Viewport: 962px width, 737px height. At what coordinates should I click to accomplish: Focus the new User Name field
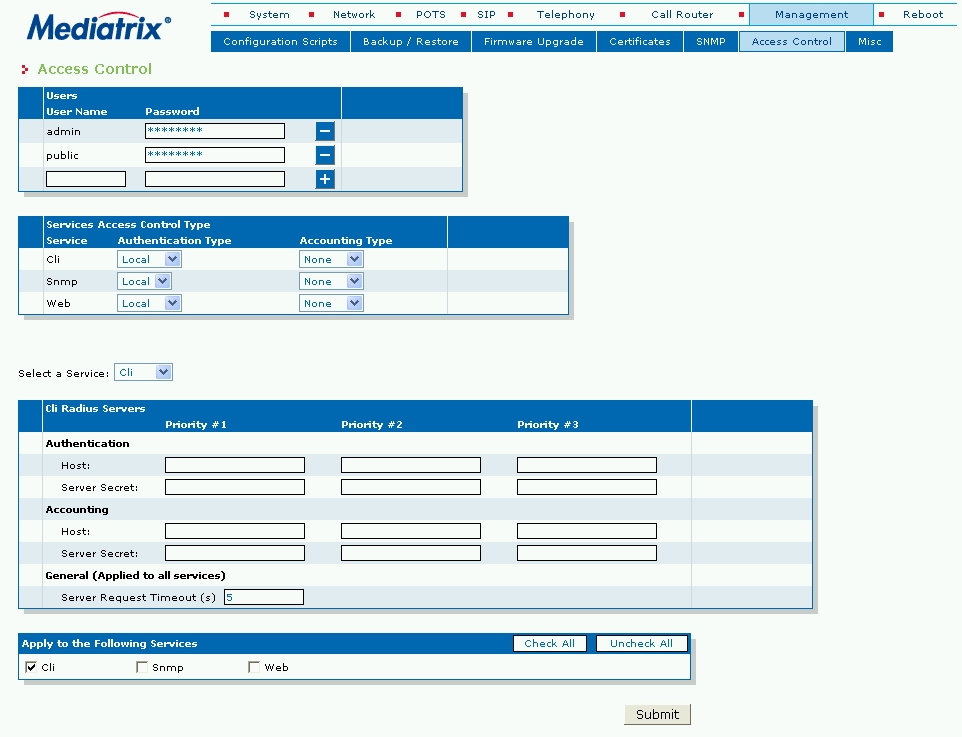click(86, 179)
